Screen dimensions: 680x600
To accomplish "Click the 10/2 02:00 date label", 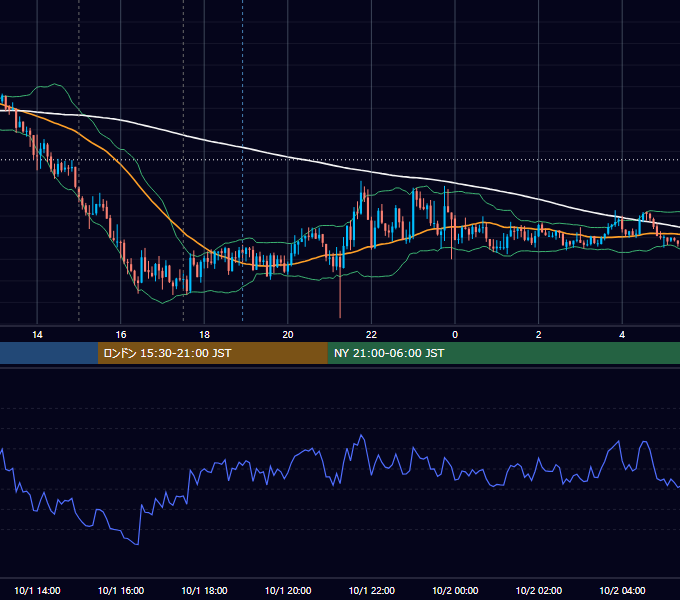I will 539,590.
